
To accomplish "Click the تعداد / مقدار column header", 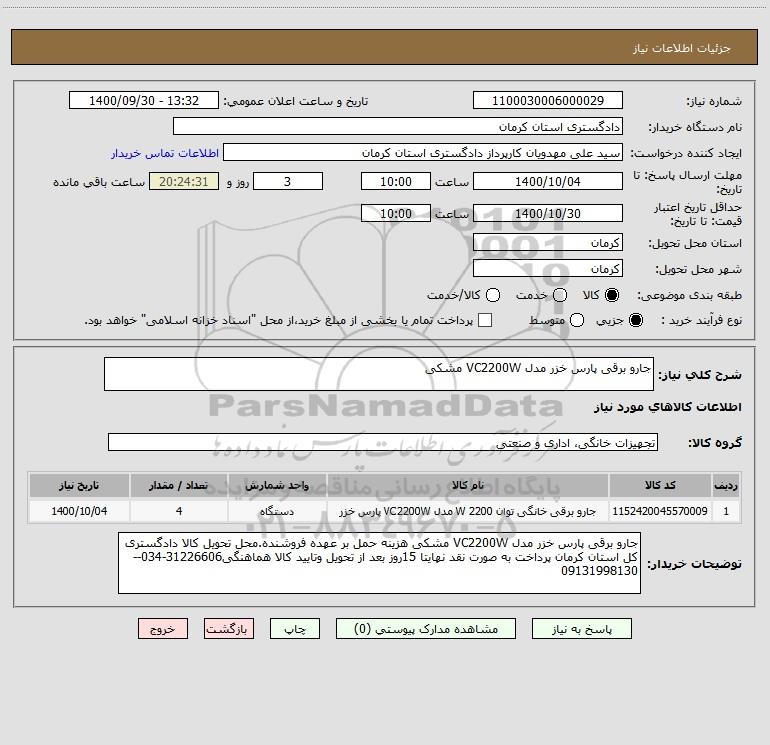I will [x=179, y=485].
